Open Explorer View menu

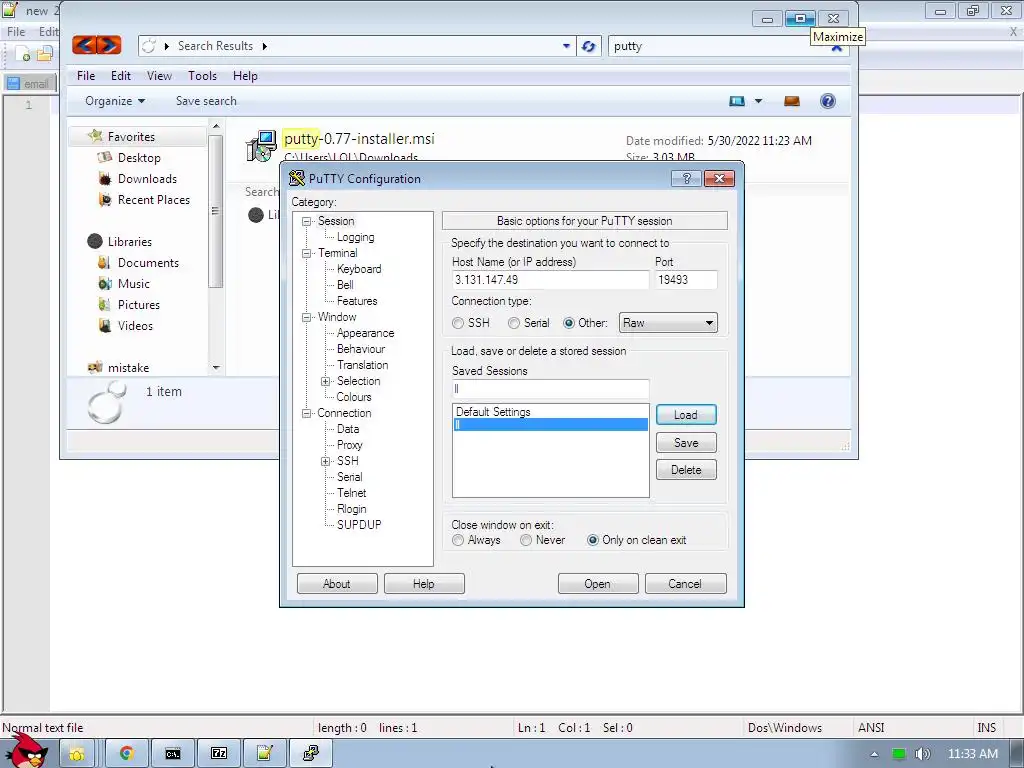pyautogui.click(x=159, y=76)
